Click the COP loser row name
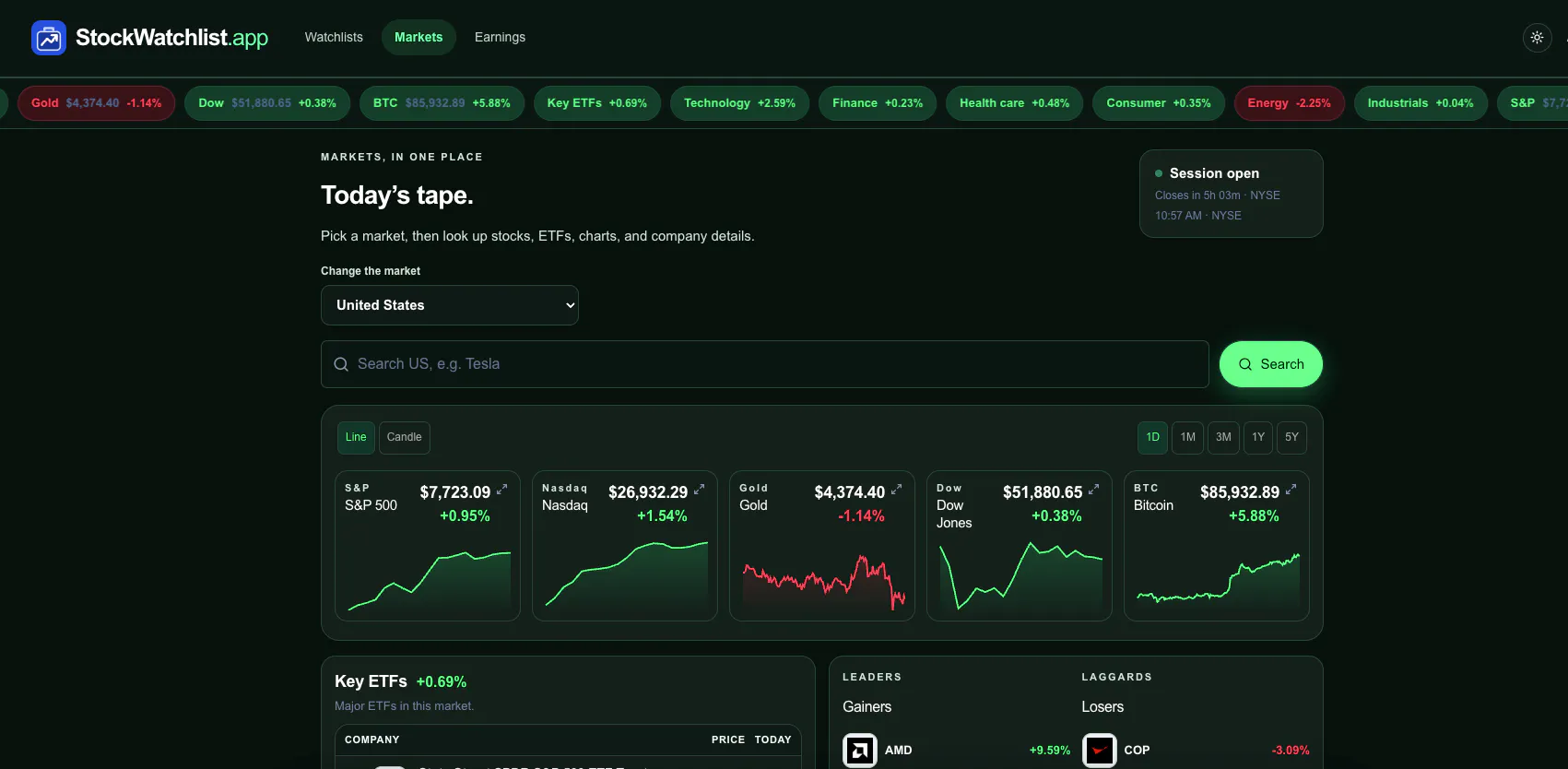Image resolution: width=1568 pixels, height=769 pixels. (x=1137, y=751)
